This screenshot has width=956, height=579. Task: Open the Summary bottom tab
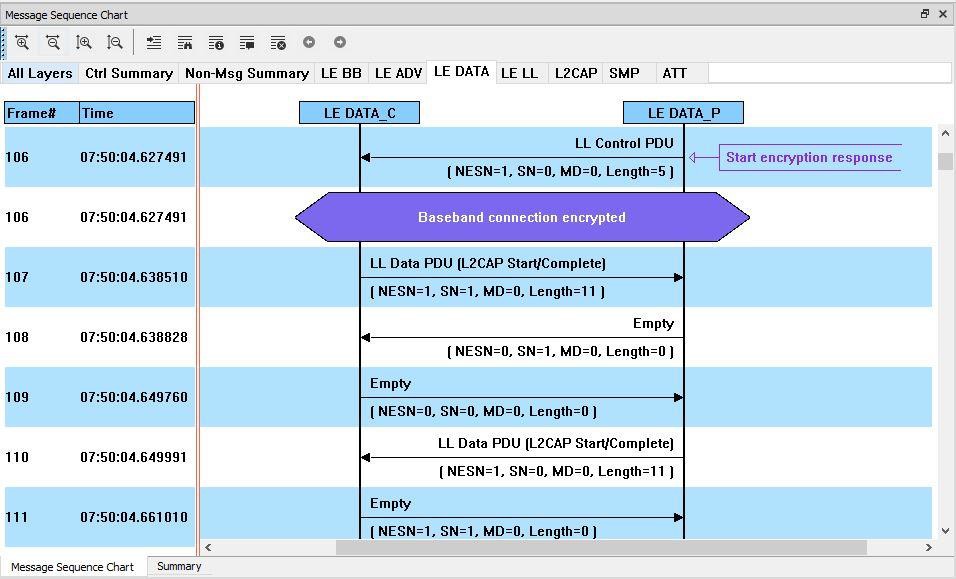[x=179, y=566]
